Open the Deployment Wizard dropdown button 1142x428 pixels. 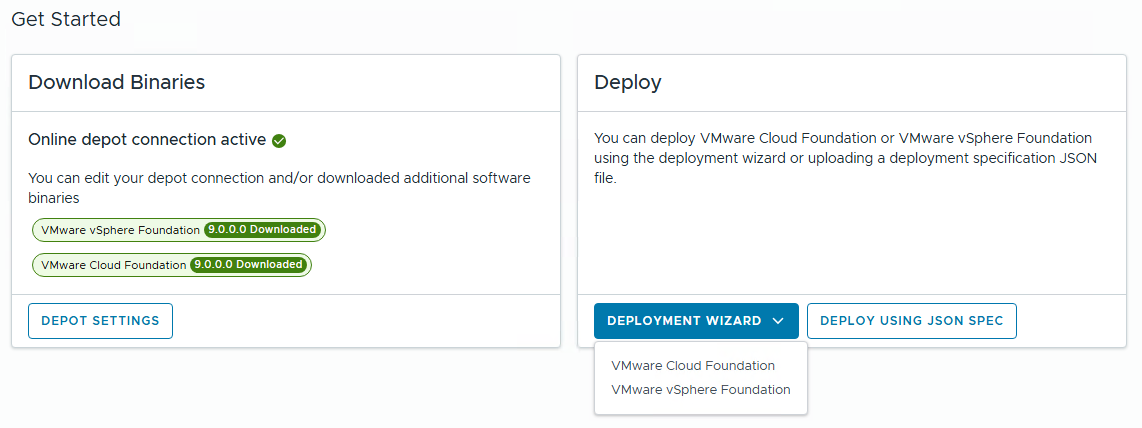click(695, 321)
